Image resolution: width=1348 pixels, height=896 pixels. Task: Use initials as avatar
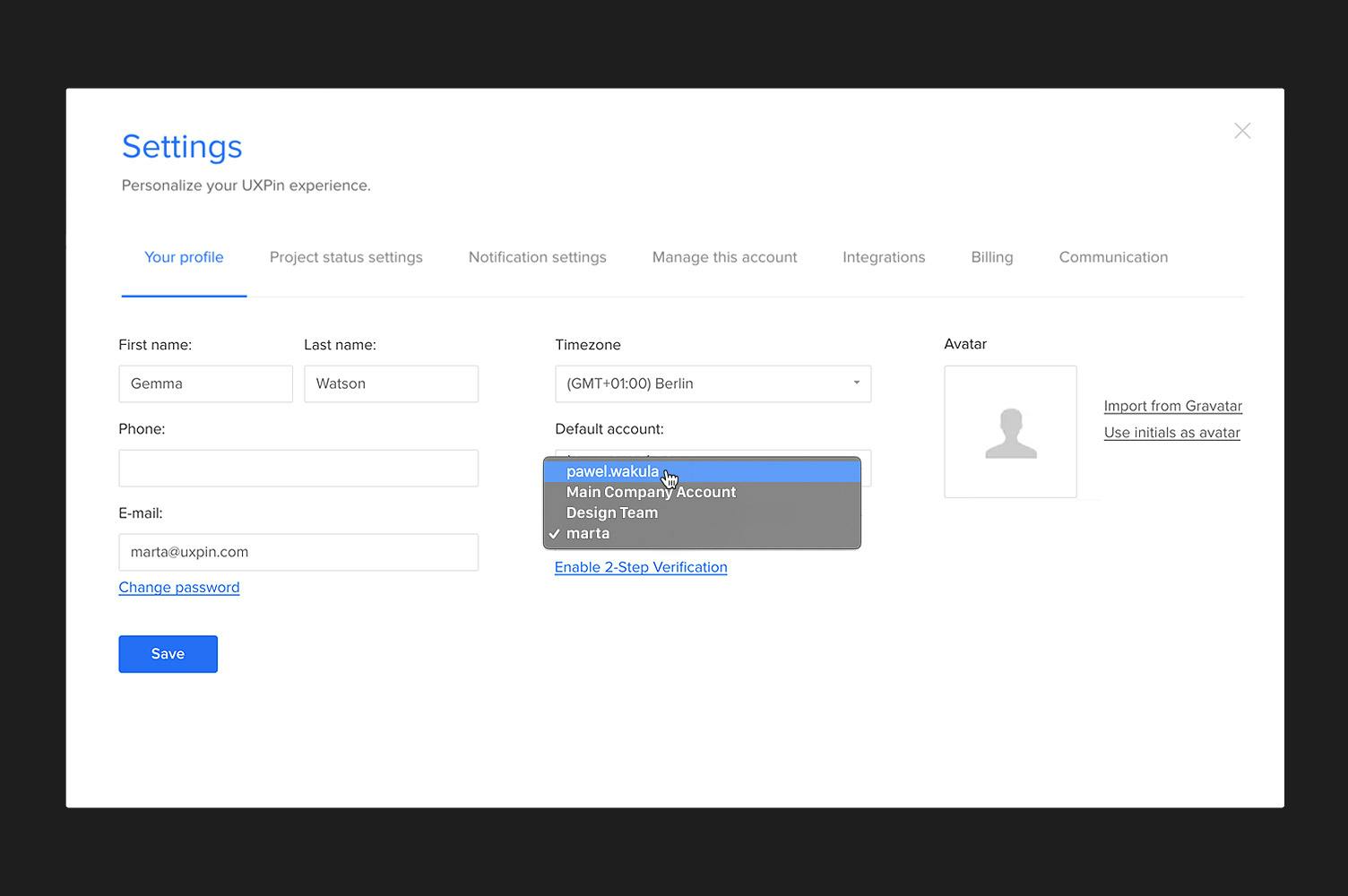[1171, 432]
